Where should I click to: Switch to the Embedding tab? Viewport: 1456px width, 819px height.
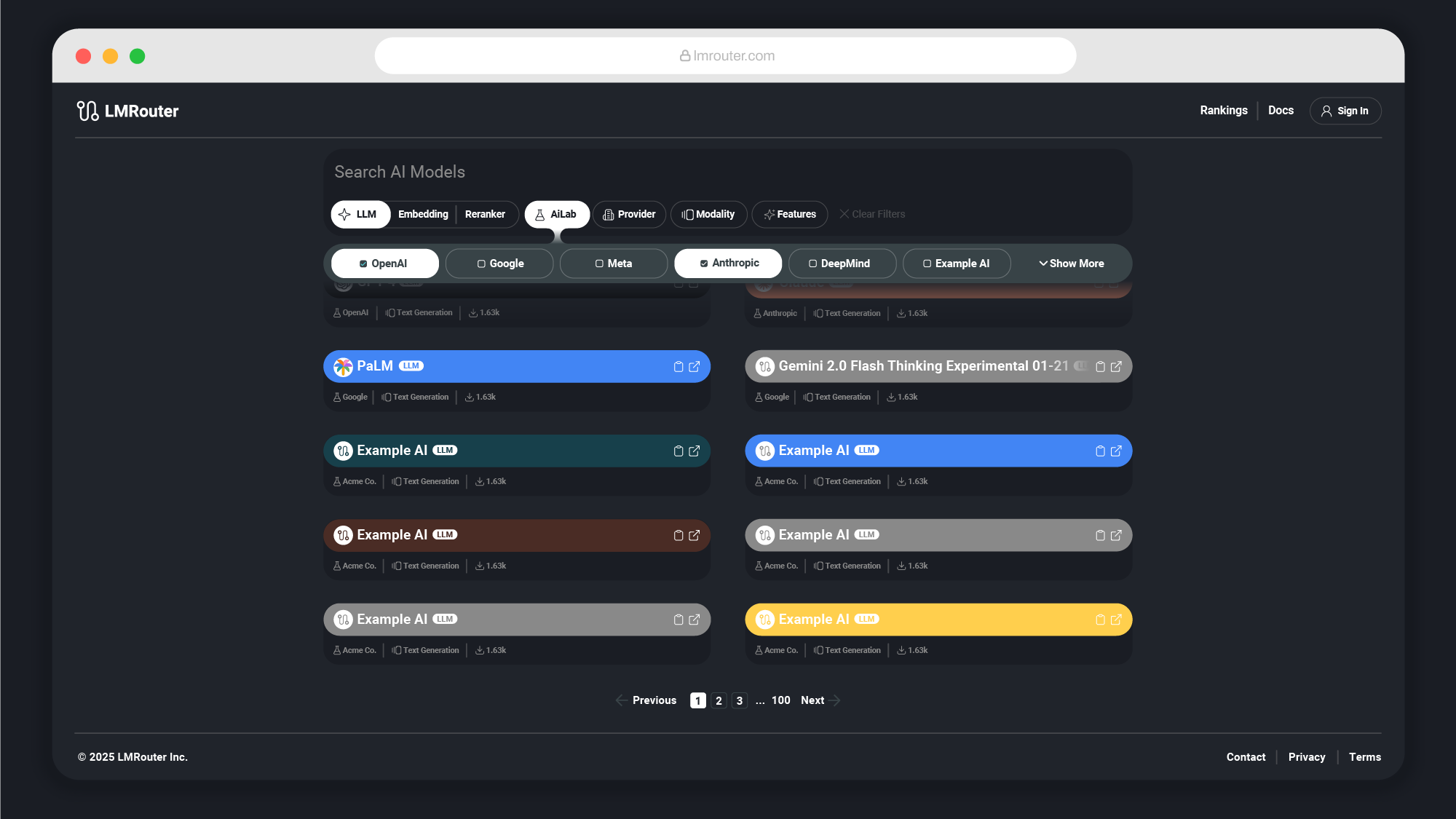(423, 214)
